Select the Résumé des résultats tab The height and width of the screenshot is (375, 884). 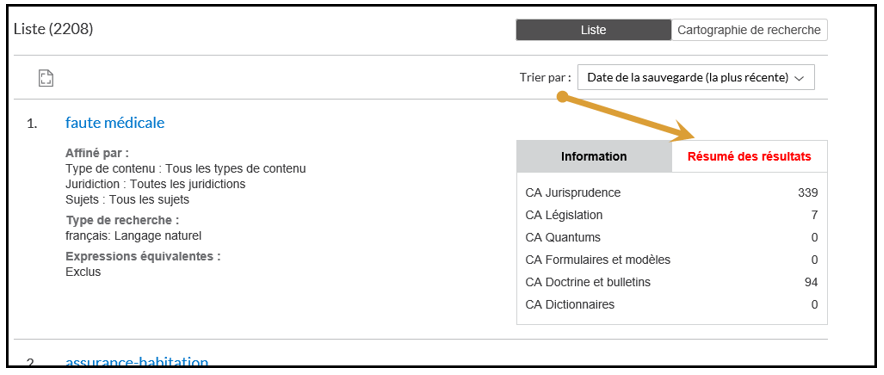(749, 156)
